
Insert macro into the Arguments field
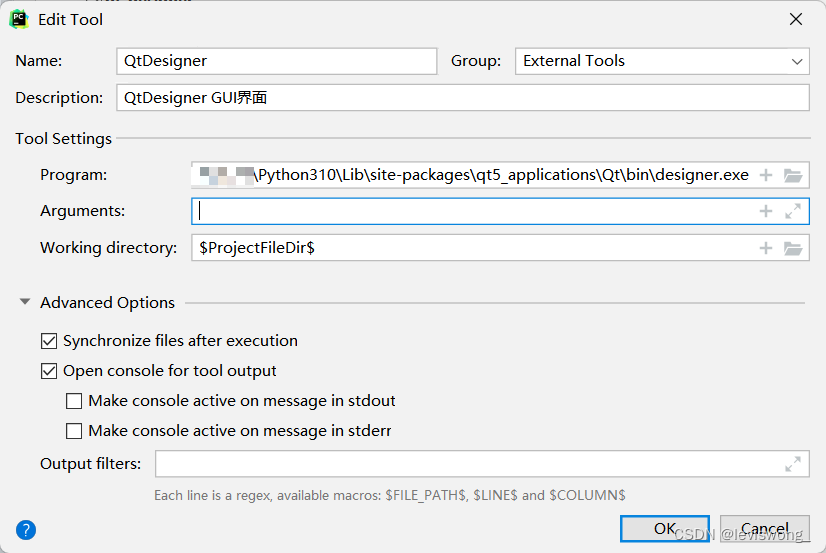tap(766, 211)
